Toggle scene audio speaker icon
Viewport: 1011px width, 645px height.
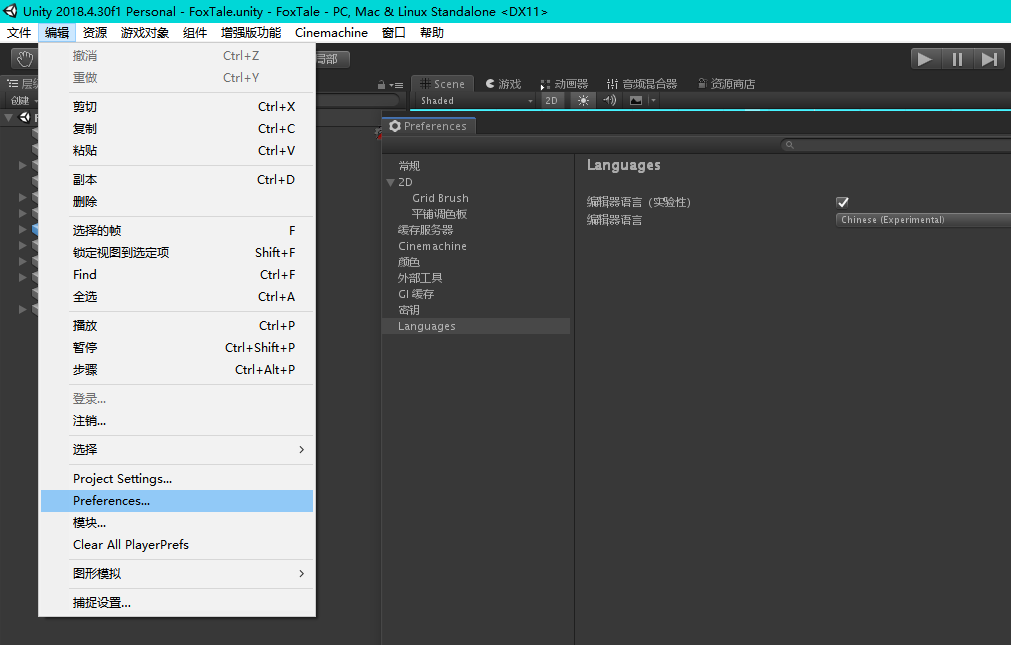click(609, 101)
